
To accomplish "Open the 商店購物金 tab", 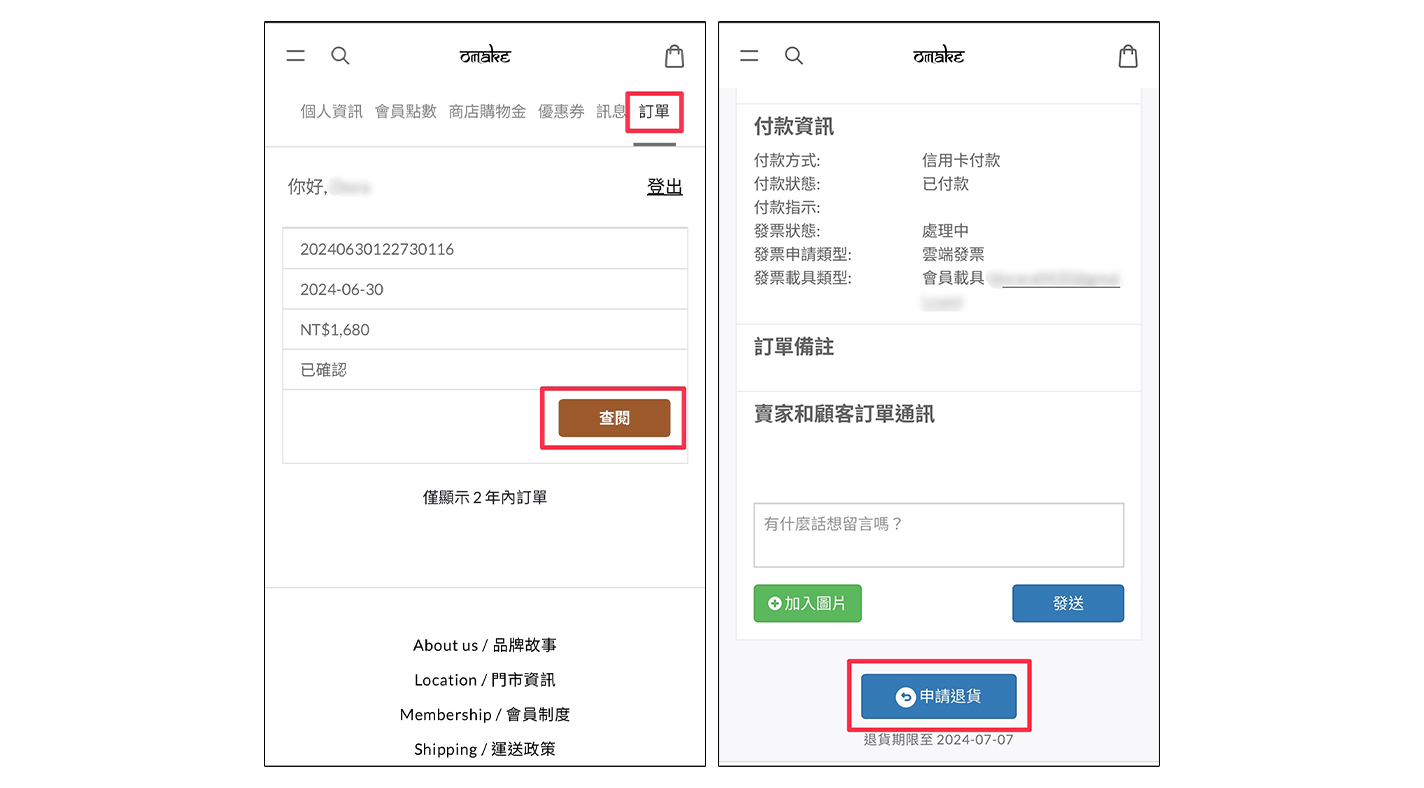I will point(487,112).
